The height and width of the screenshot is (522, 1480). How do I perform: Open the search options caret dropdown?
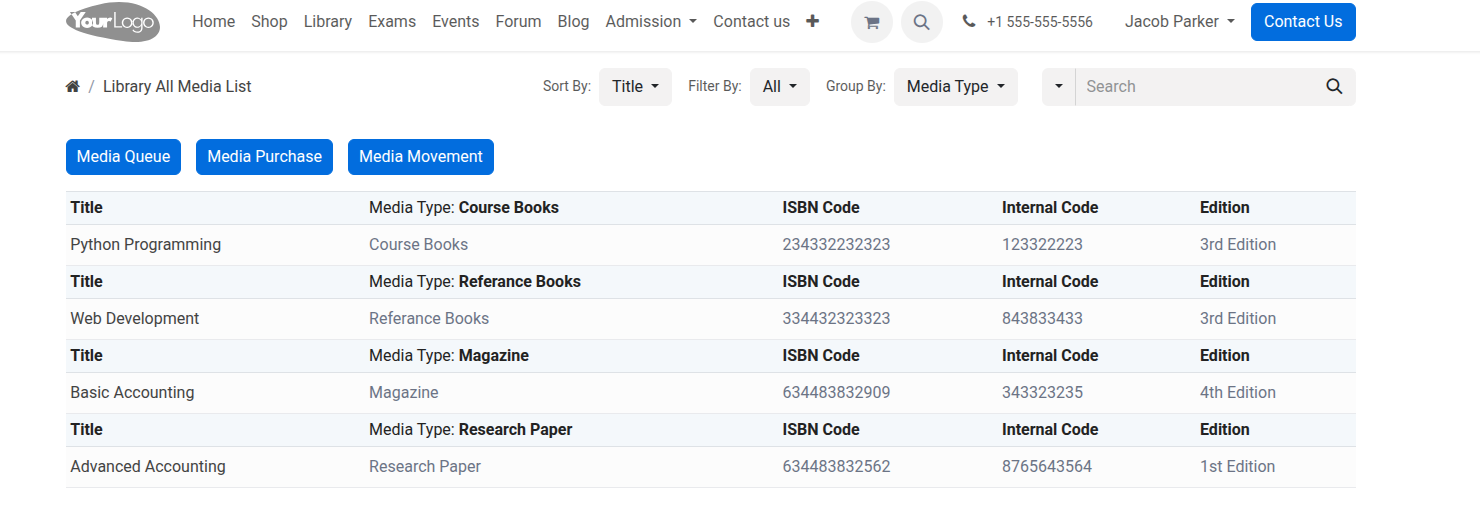1058,87
